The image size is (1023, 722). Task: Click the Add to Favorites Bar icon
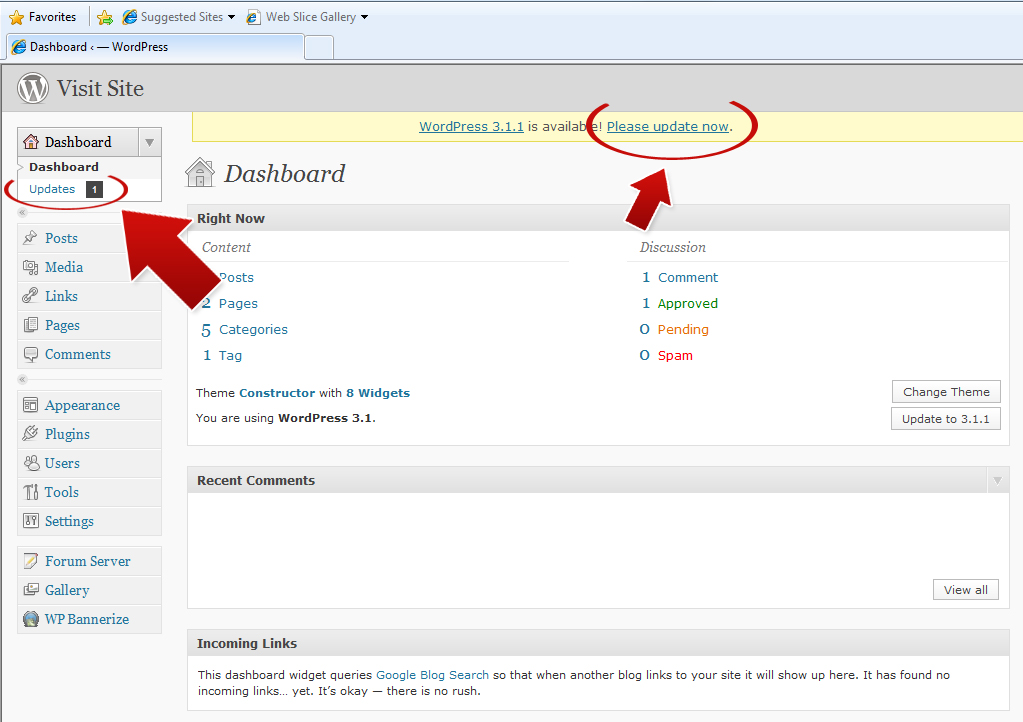pyautogui.click(x=104, y=17)
